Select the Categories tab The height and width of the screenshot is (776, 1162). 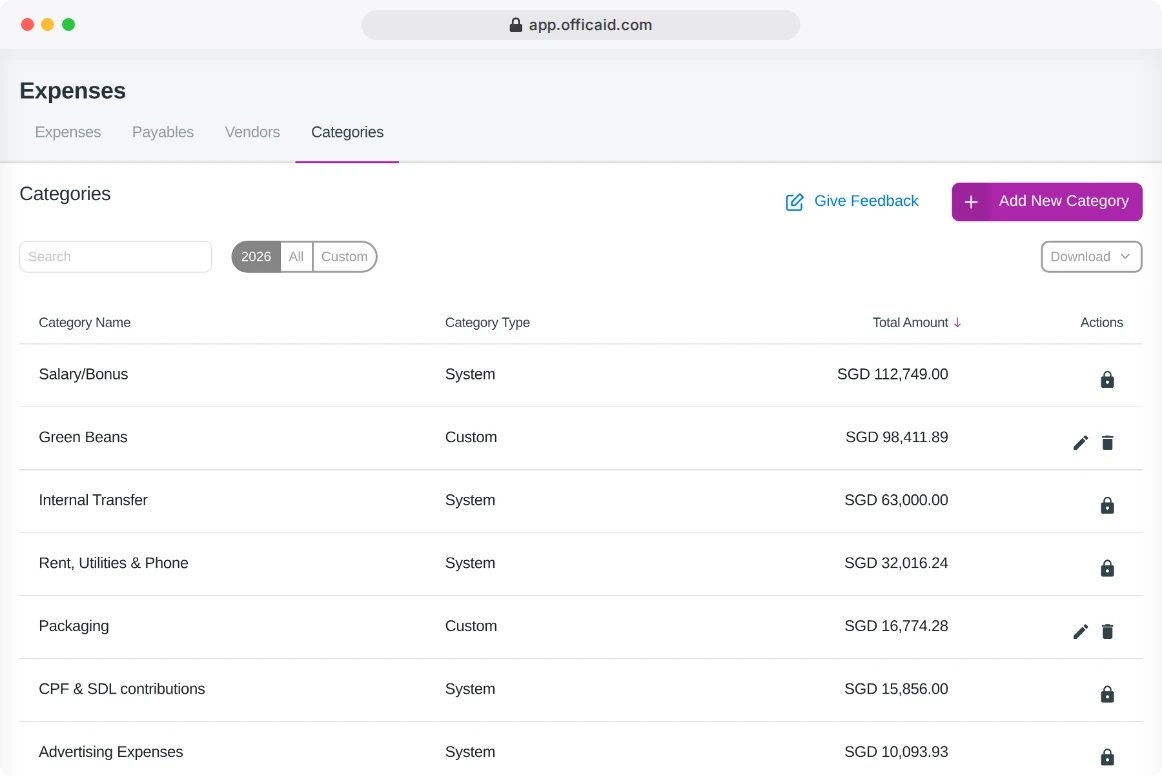tap(348, 132)
